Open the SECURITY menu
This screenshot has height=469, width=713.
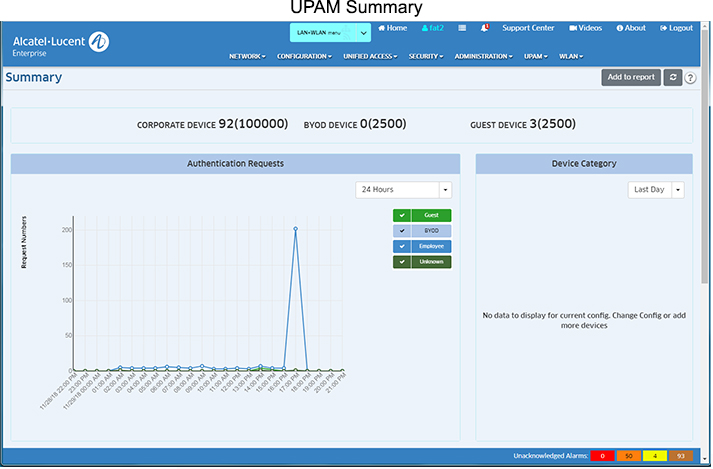pos(426,56)
